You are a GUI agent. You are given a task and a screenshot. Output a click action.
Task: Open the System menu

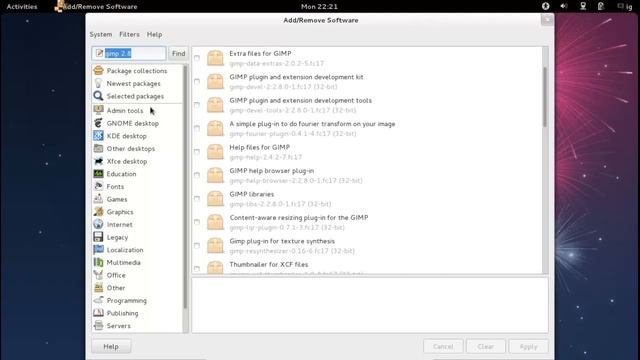click(x=101, y=34)
